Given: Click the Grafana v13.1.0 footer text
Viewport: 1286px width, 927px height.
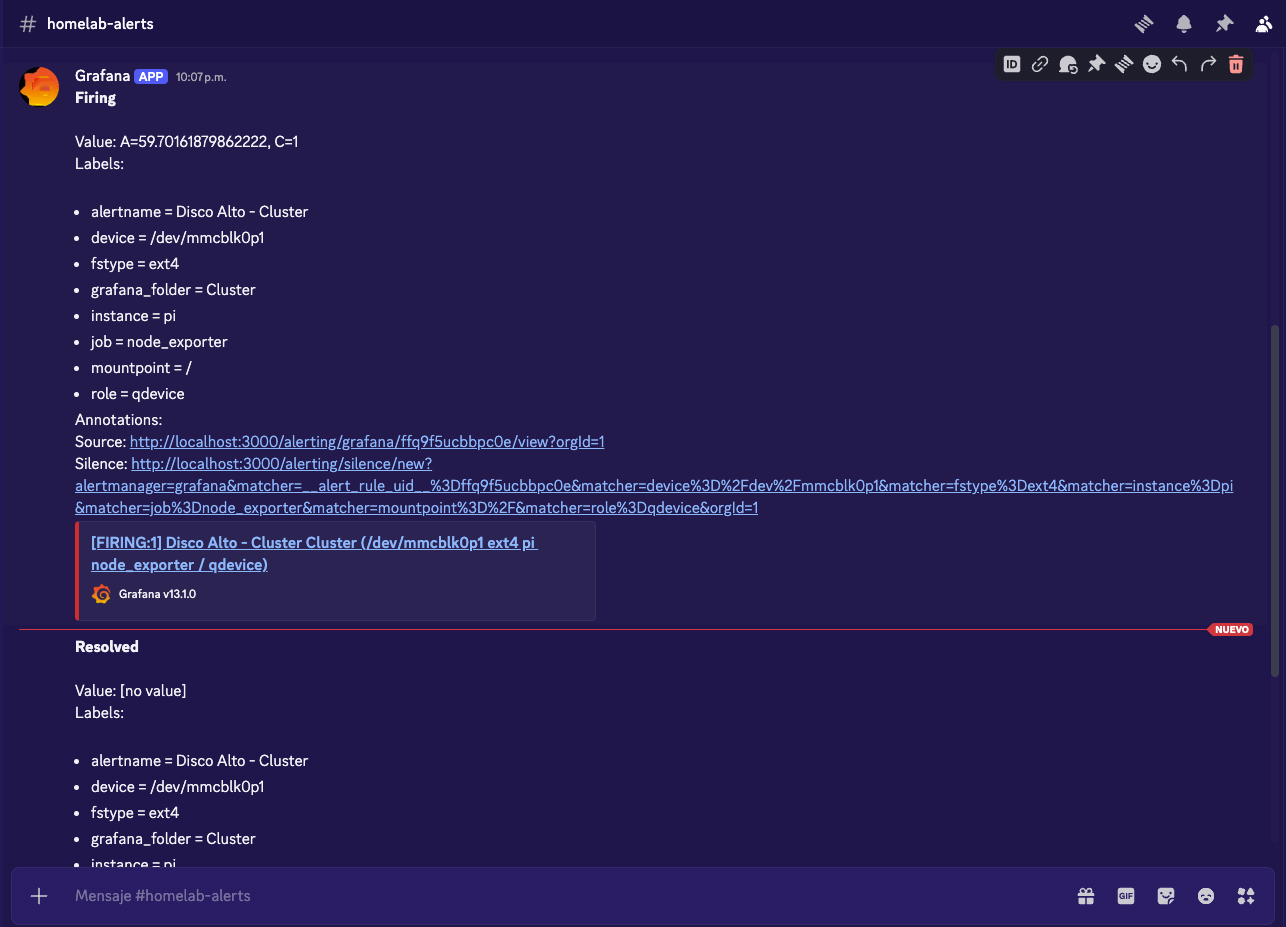Looking at the screenshot, I should (157, 594).
